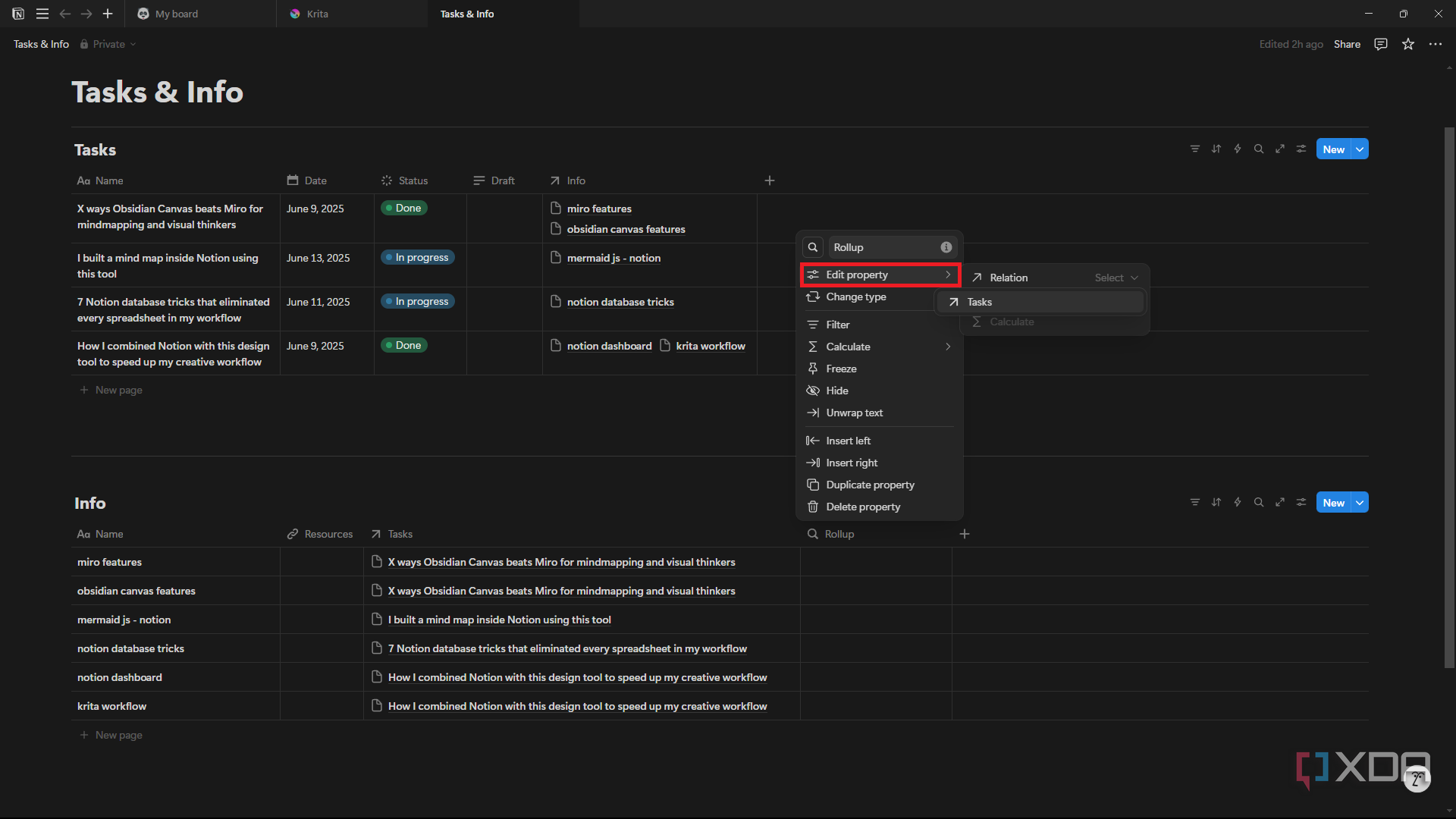Choose Hide to hide the Rollup column
This screenshot has height=819, width=1456.
pyautogui.click(x=880, y=391)
